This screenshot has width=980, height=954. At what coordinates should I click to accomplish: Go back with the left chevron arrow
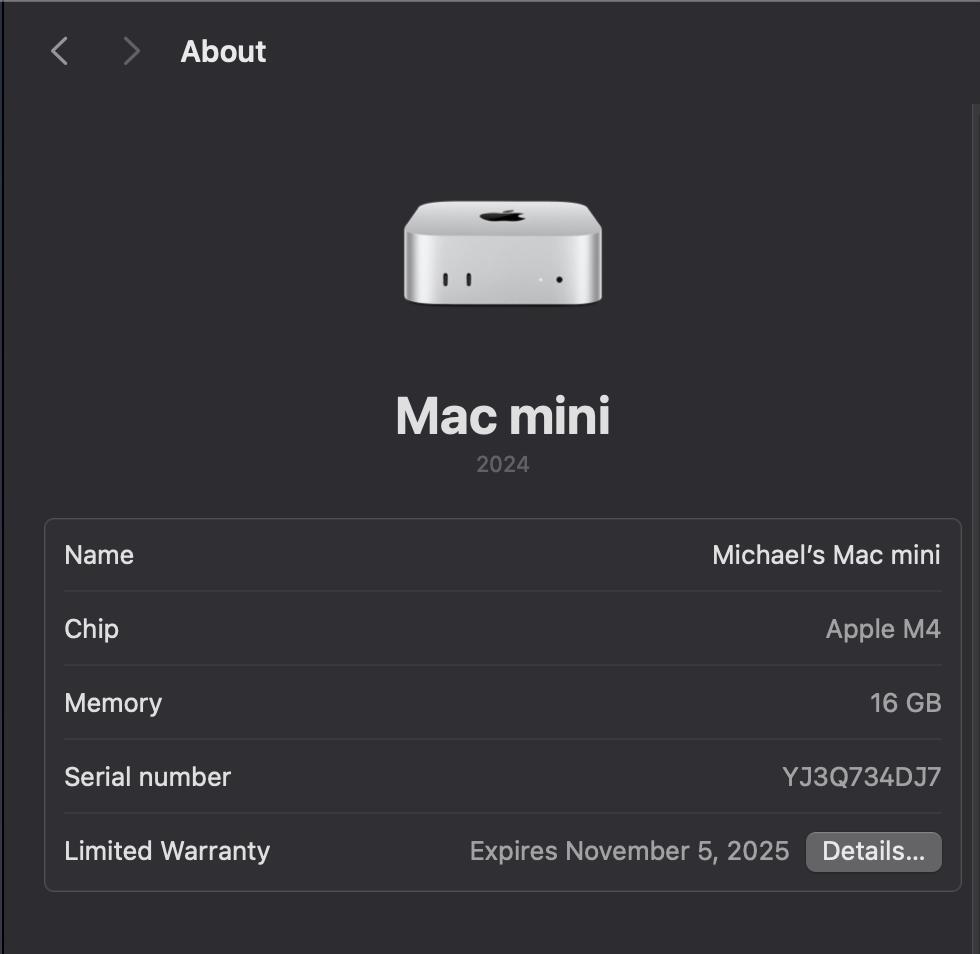pyautogui.click(x=59, y=51)
